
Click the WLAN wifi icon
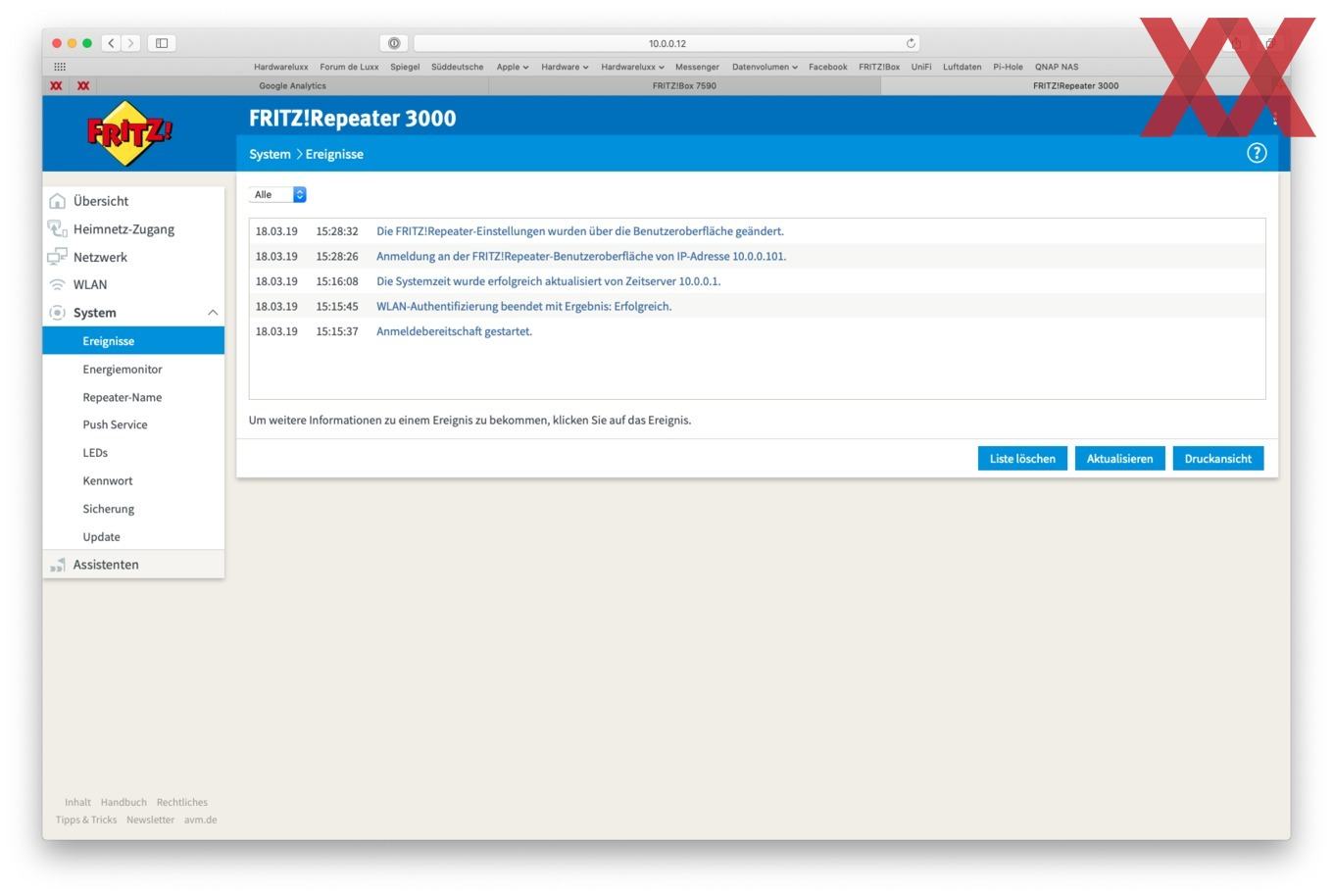58,284
